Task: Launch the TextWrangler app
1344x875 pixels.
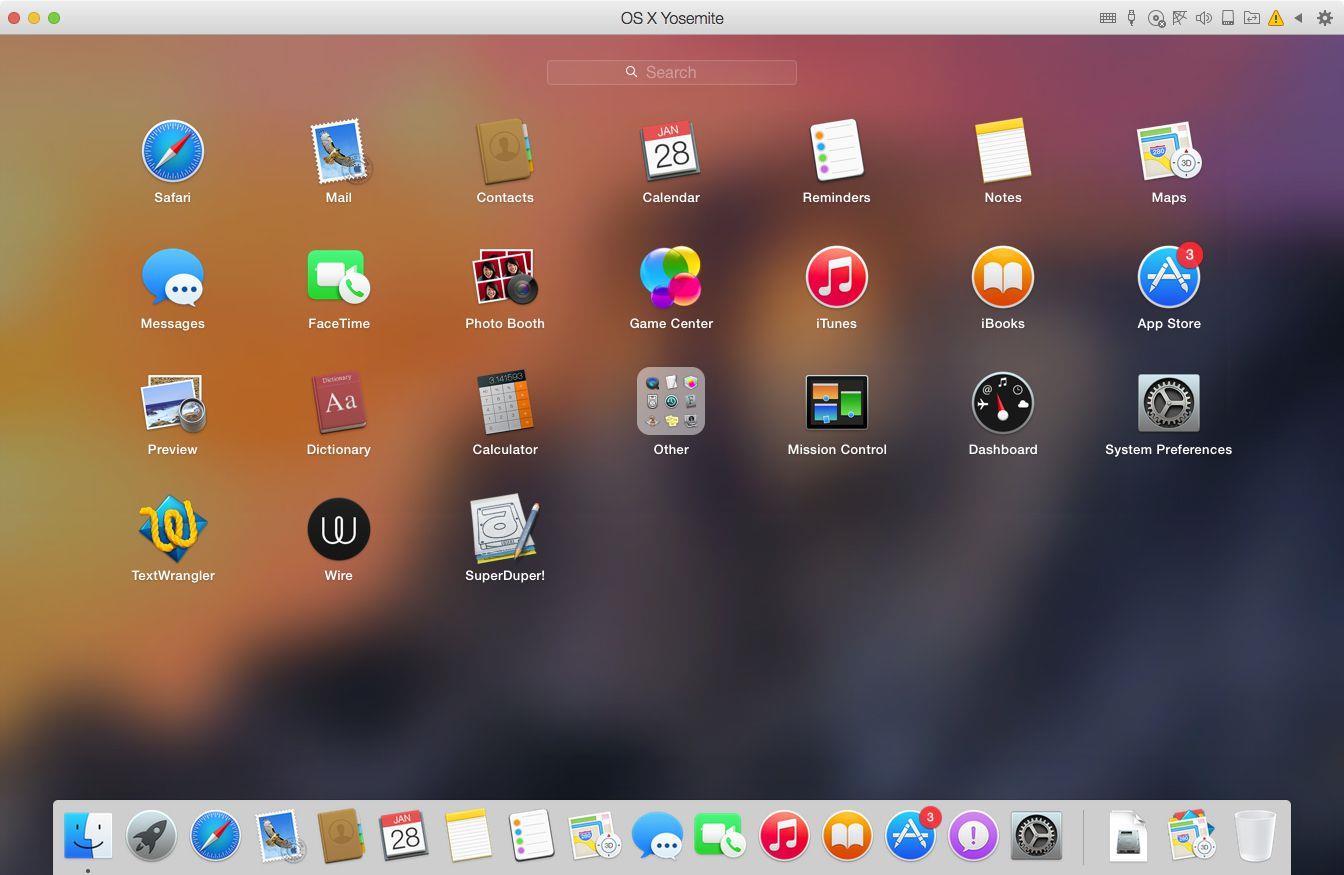Action: pos(172,530)
